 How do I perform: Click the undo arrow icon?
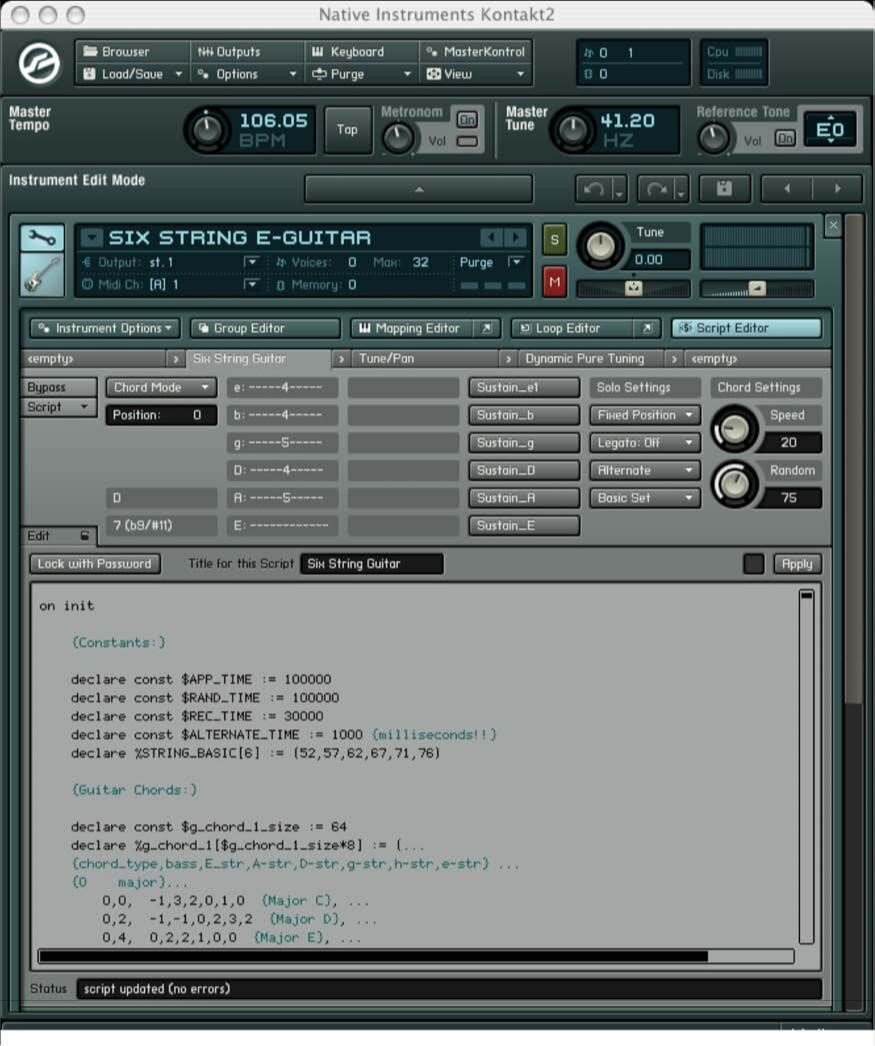[x=593, y=189]
